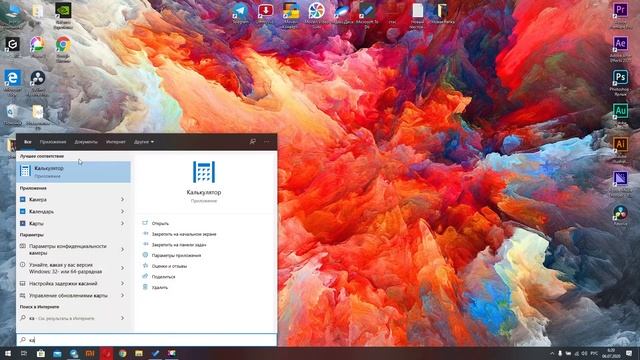Screen dimensions: 640x360
Task: Expand the Камера result arrow
Action: coord(122,200)
